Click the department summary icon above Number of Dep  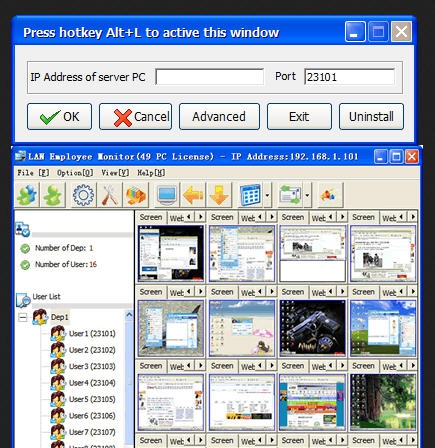(23, 229)
